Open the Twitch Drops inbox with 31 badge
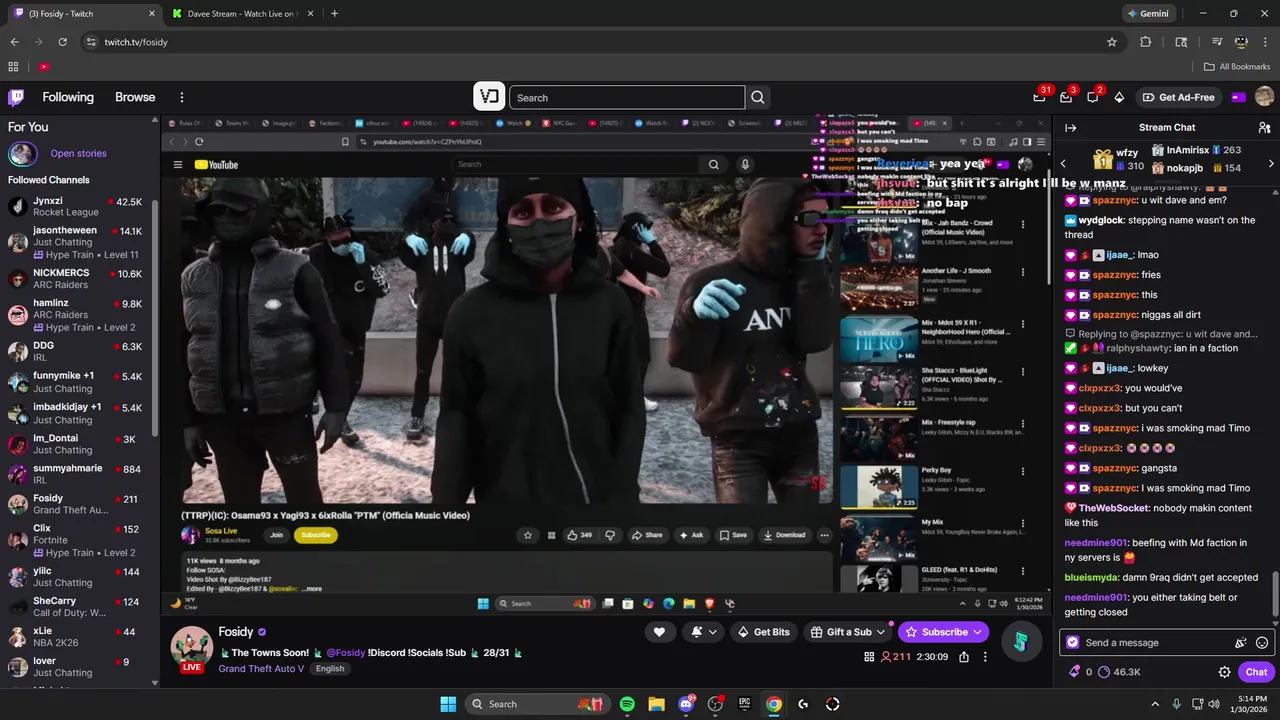1280x720 pixels. 1040,97
